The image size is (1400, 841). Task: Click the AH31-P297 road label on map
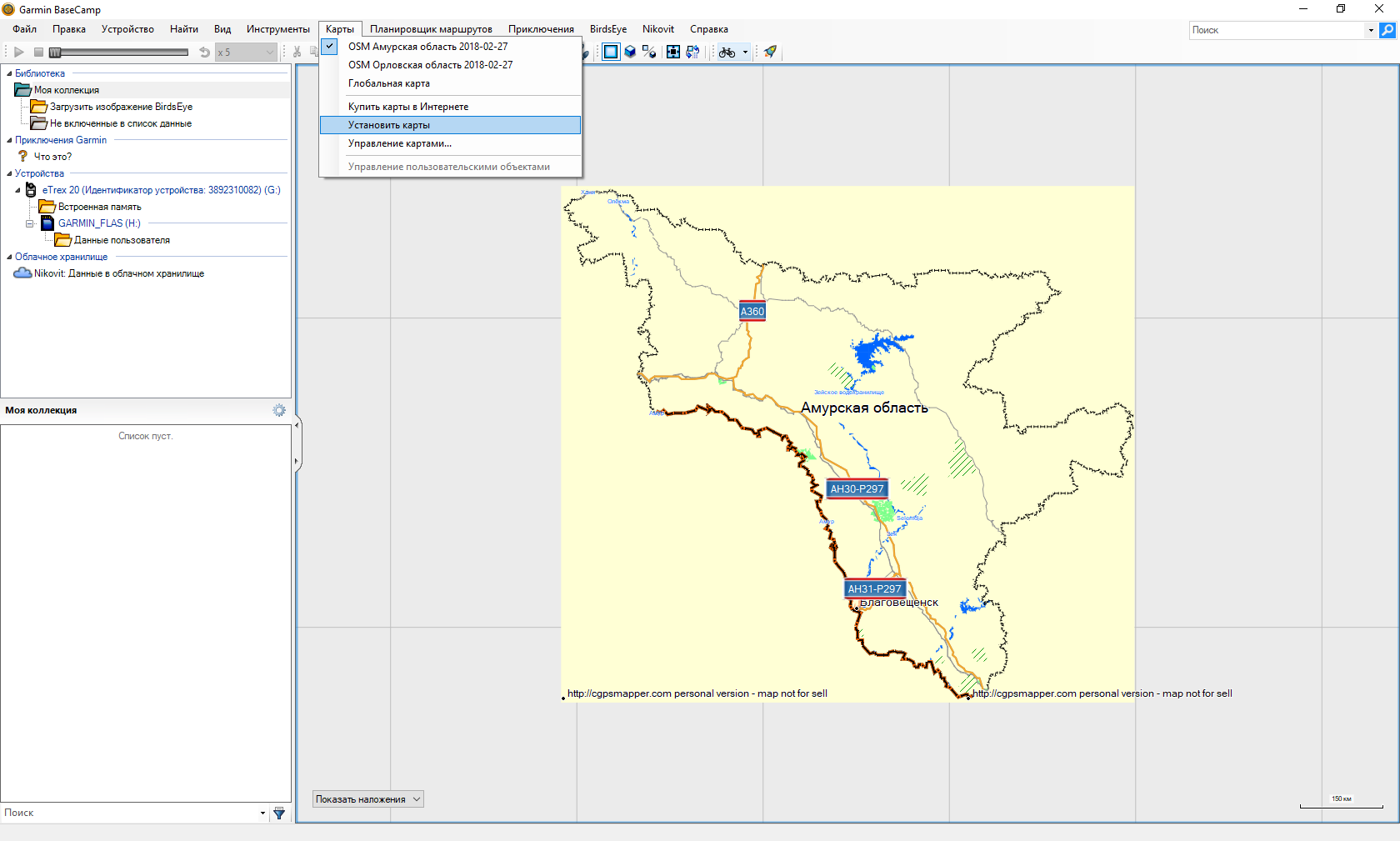[x=874, y=588]
